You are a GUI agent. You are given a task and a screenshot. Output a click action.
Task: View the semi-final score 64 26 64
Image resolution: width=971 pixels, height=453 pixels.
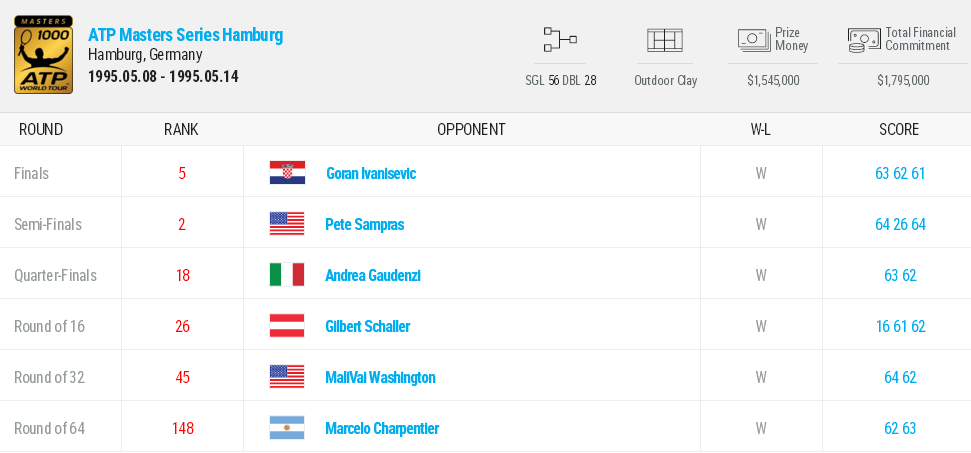[900, 224]
